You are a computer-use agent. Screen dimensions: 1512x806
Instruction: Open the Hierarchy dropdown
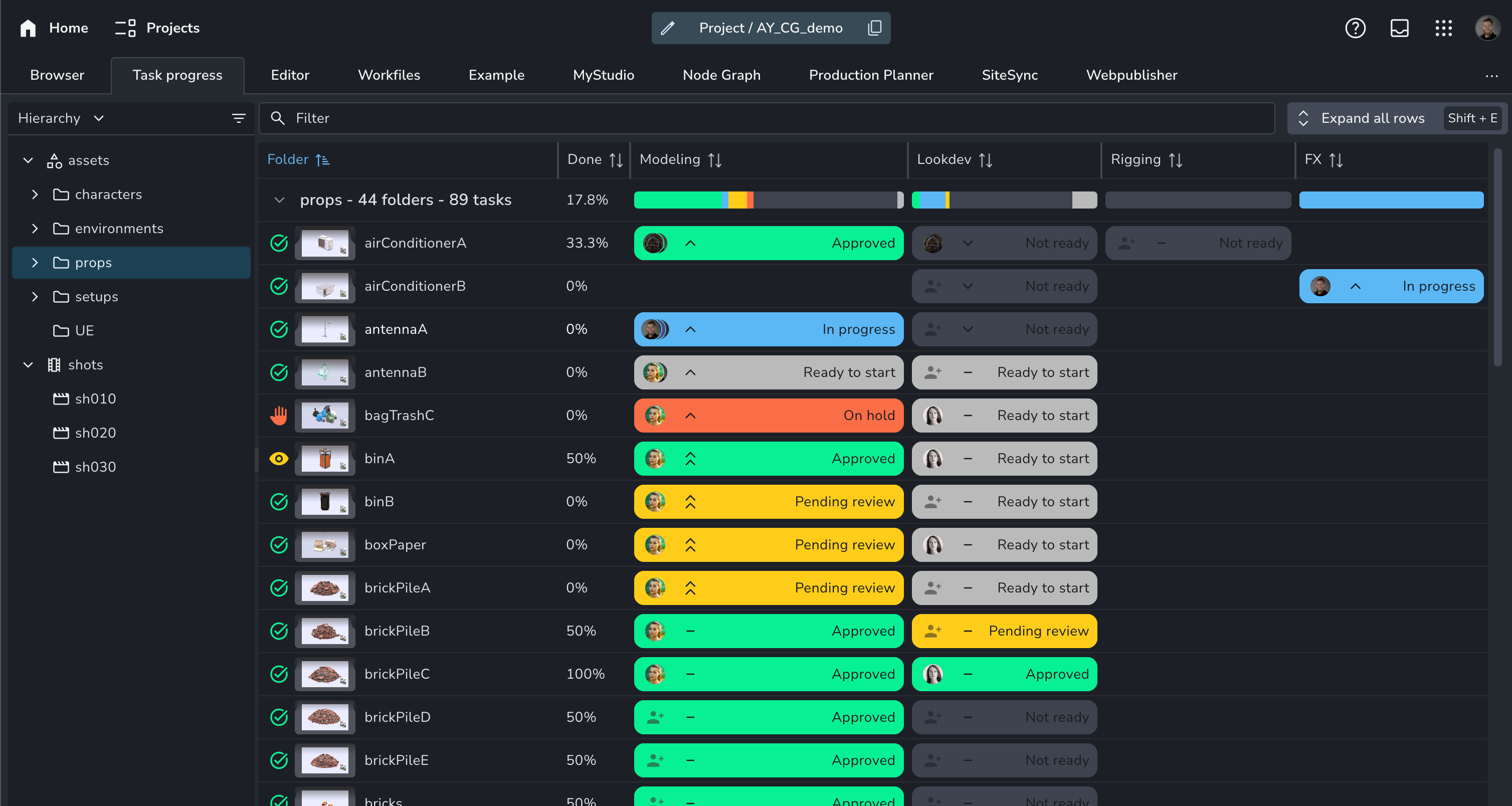tap(61, 118)
